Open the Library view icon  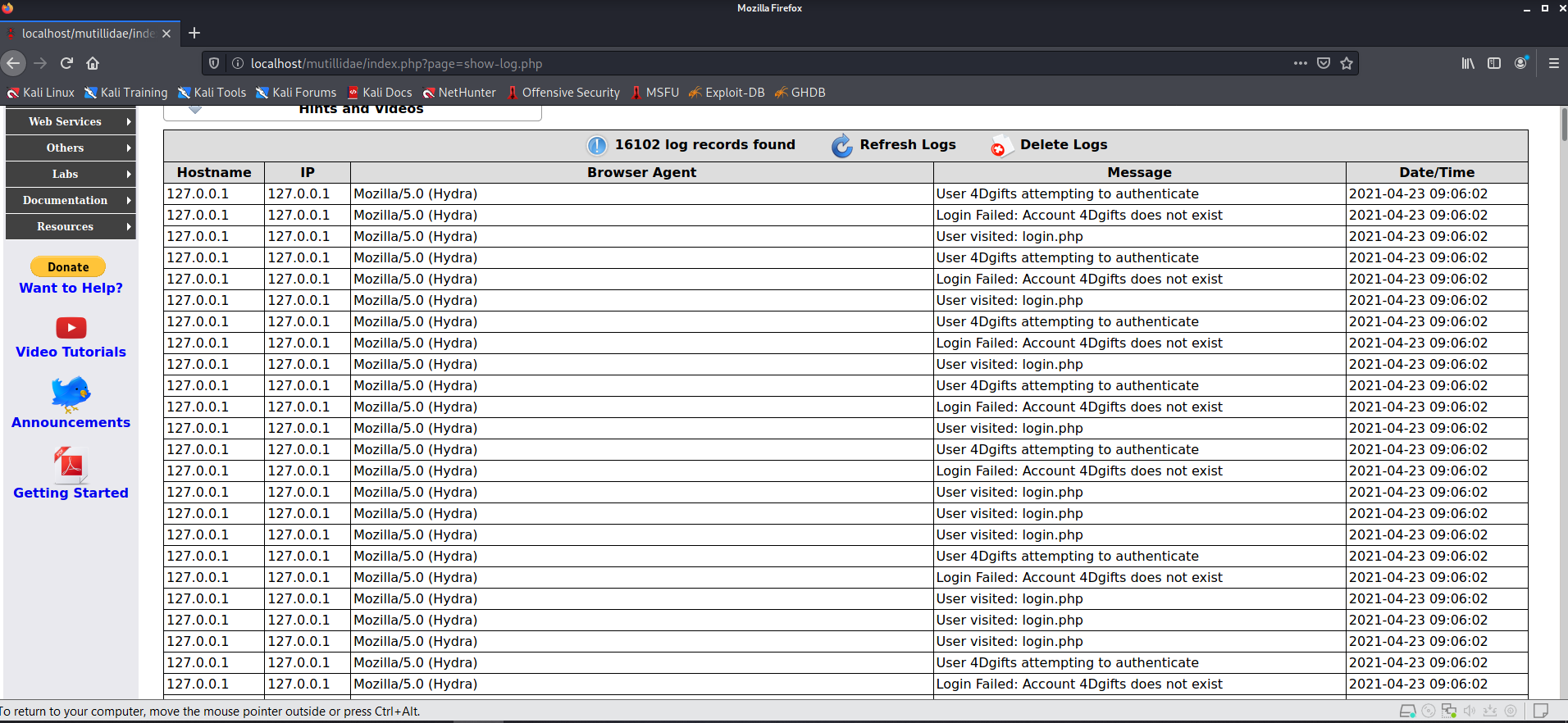(1468, 63)
